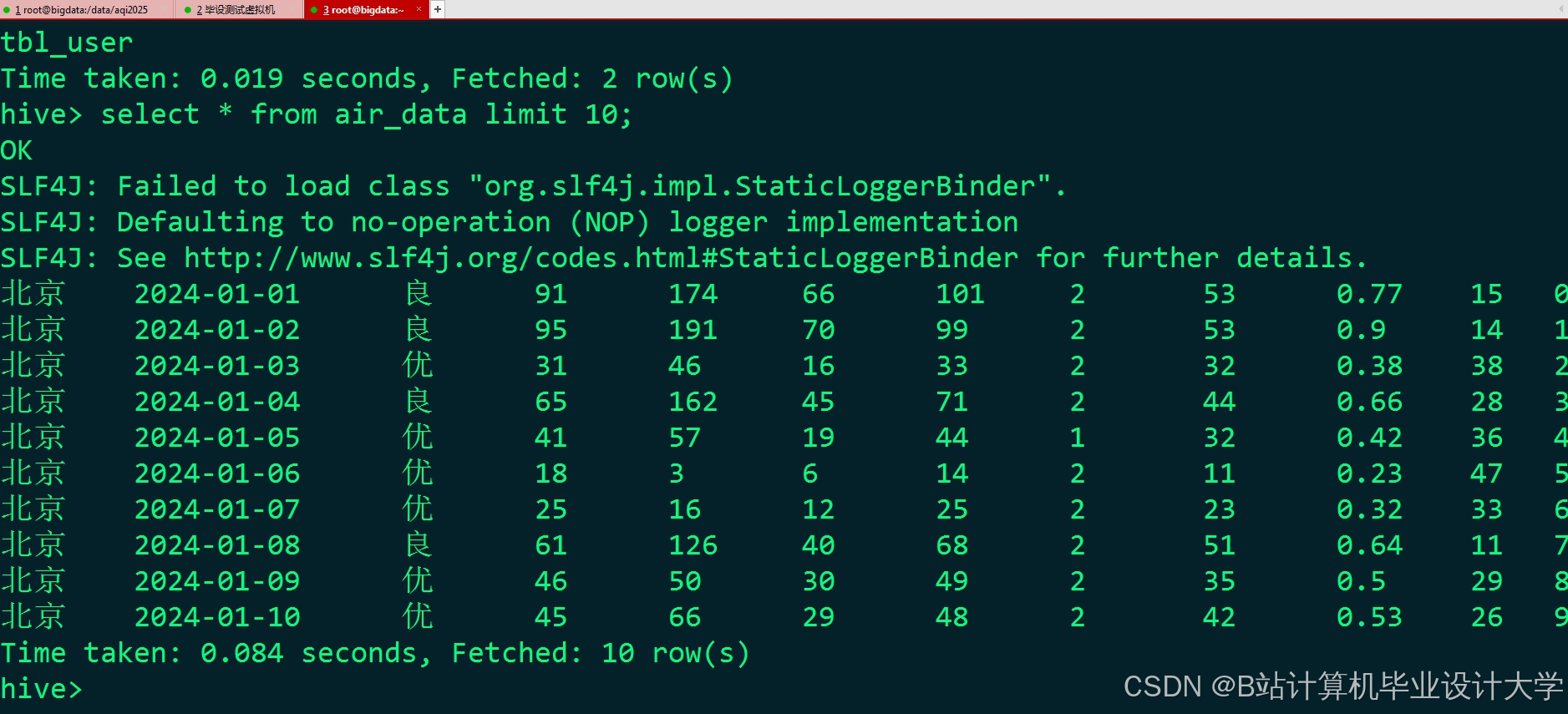Click the 2024-01-06 date in the output
Screen dimensions: 1568x714
click(x=217, y=473)
